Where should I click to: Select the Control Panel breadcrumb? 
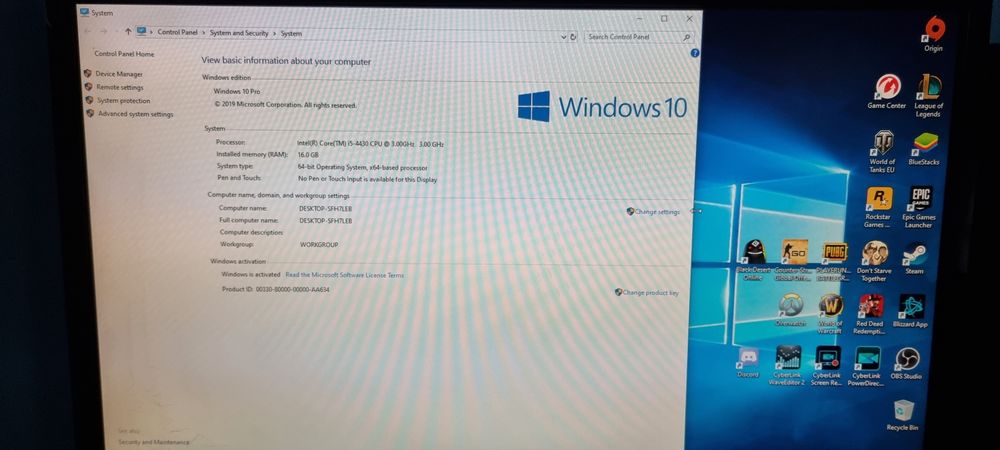coord(177,32)
